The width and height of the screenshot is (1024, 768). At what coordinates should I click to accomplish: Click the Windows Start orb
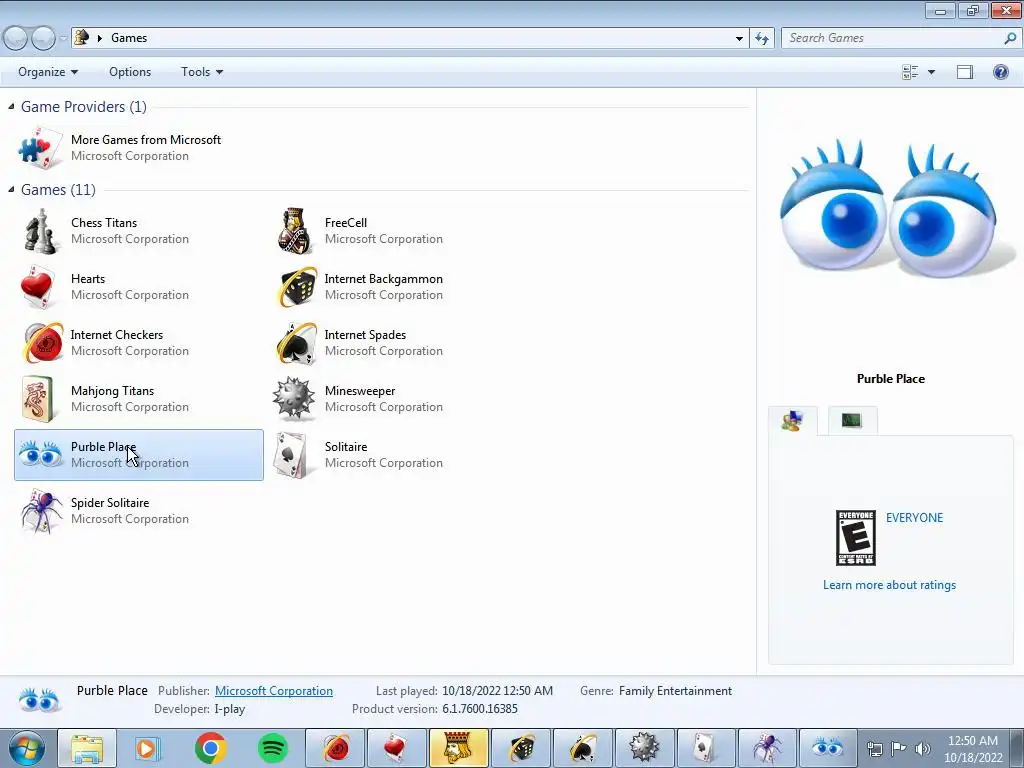(x=26, y=748)
